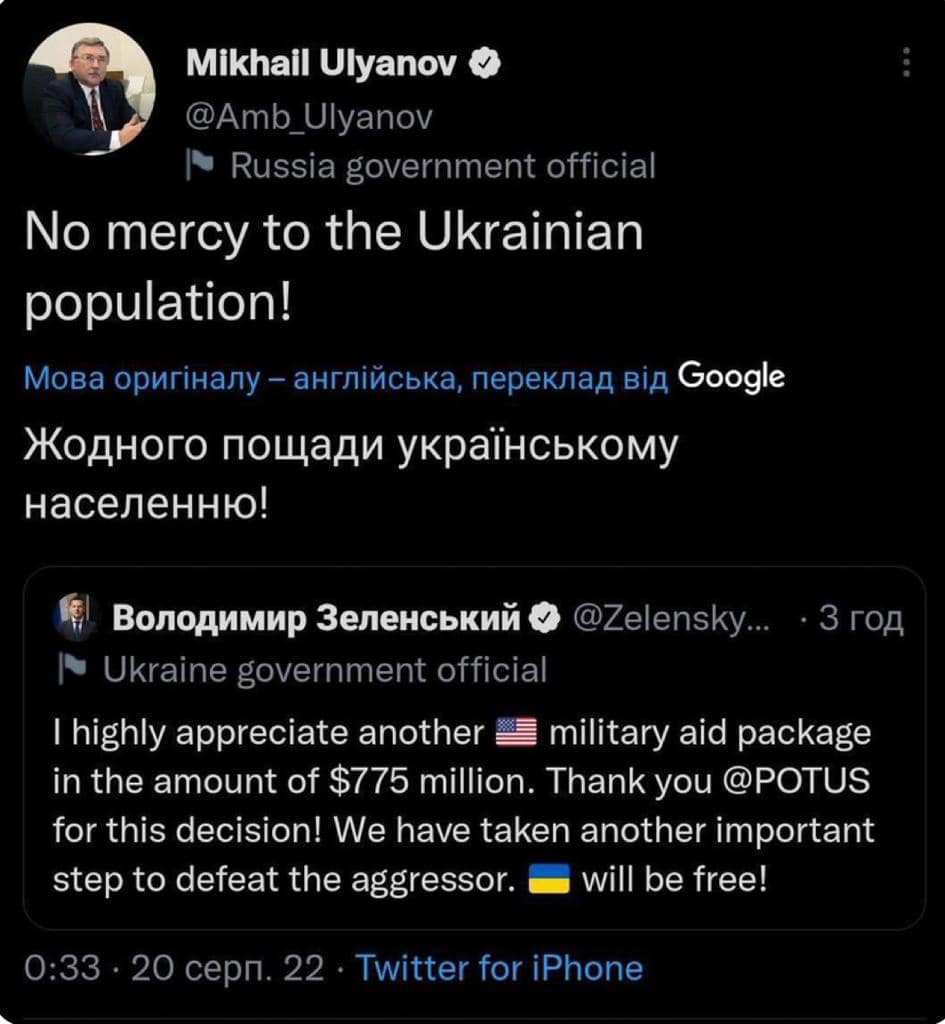The width and height of the screenshot is (945, 1024).
Task: Open the Mikhail Ulyanov display name
Action: [x=322, y=66]
